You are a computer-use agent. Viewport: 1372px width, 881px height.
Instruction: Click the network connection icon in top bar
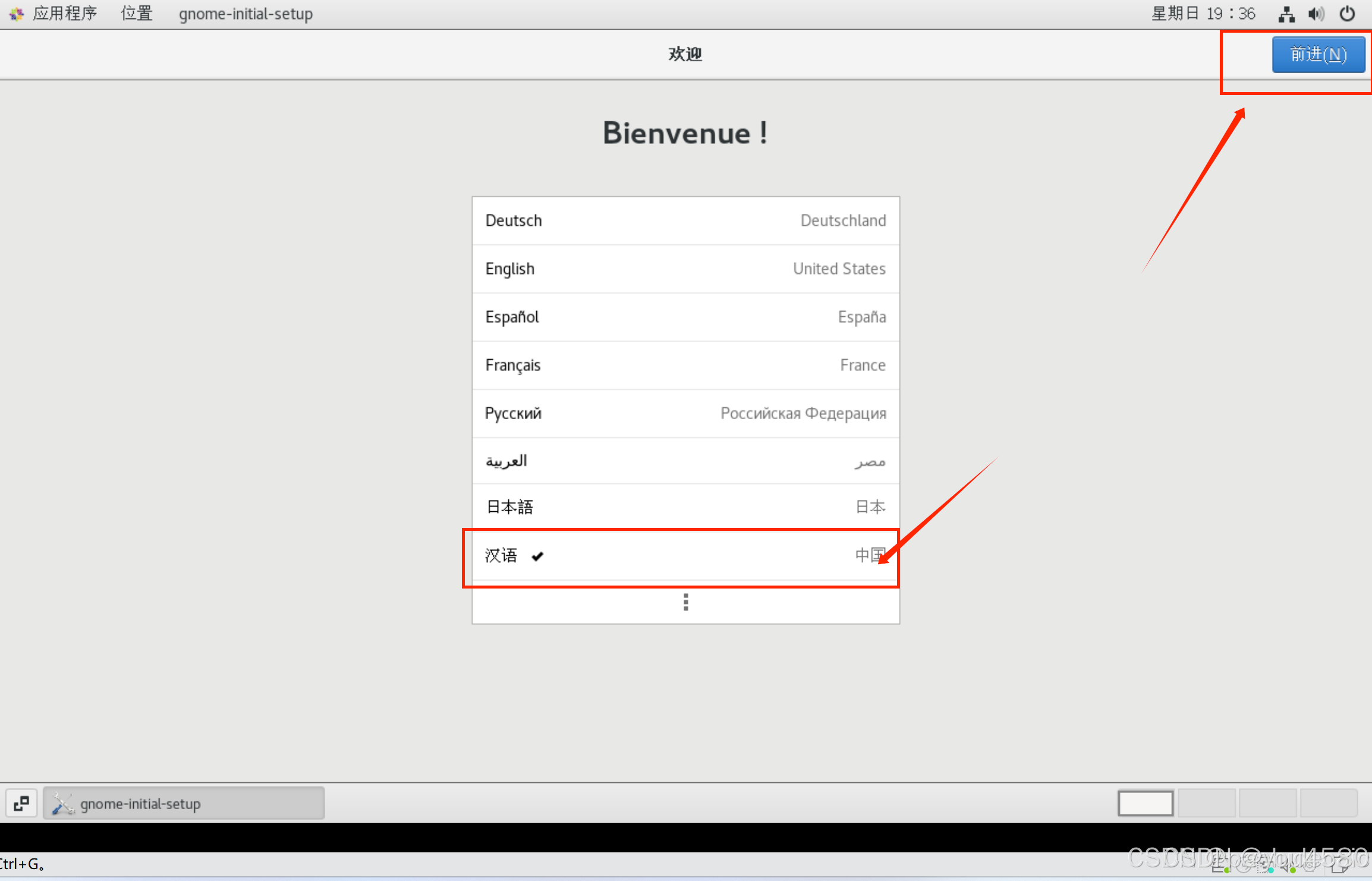pyautogui.click(x=1286, y=14)
